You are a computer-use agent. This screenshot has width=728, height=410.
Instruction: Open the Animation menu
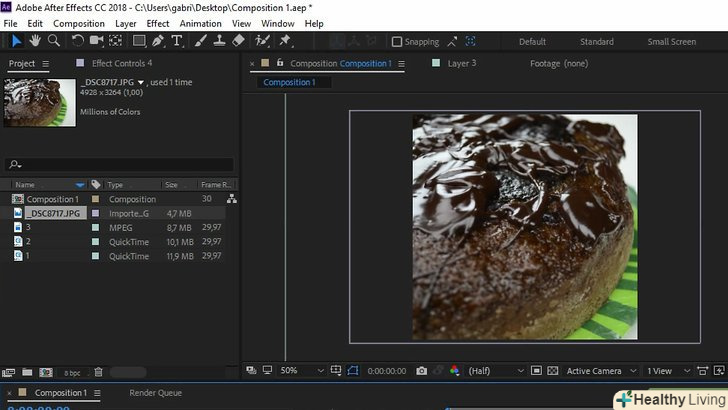click(201, 23)
